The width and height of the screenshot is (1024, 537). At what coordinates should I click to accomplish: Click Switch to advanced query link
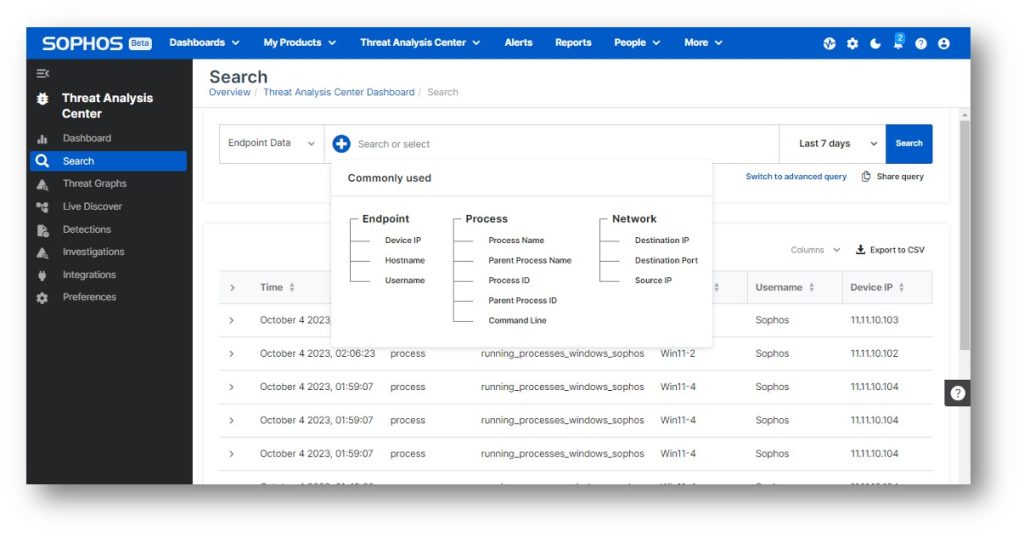coord(795,177)
